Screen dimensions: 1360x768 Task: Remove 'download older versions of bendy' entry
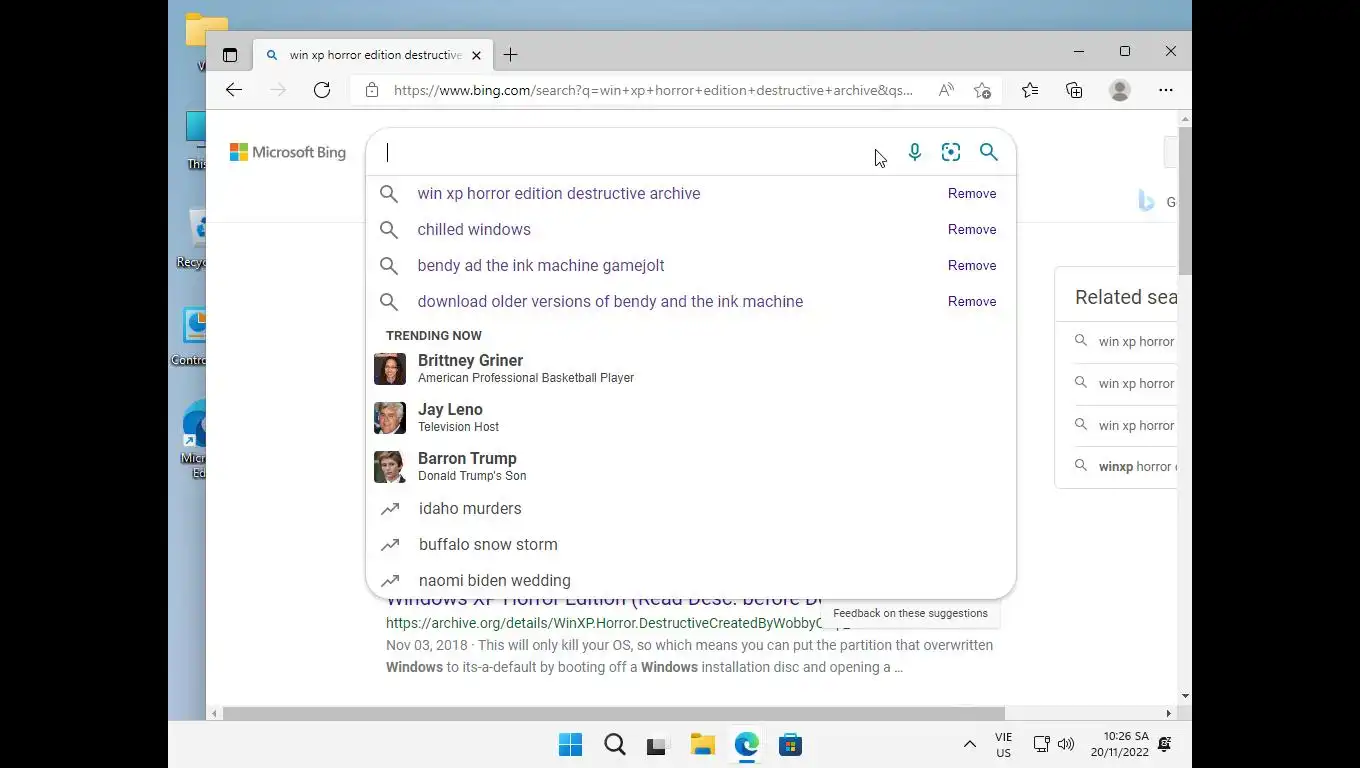(972, 301)
